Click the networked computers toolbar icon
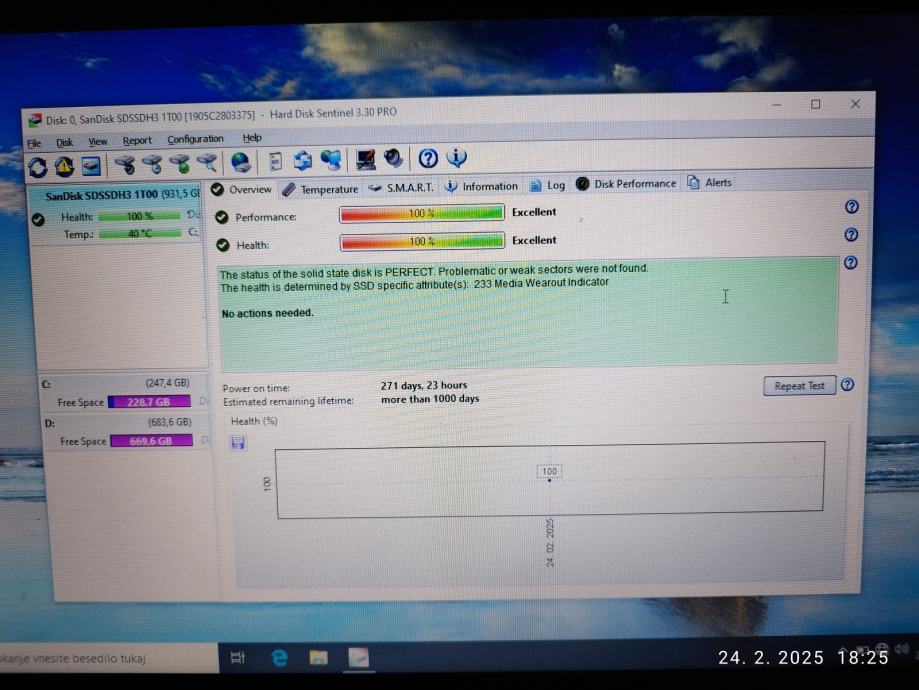 (x=330, y=160)
